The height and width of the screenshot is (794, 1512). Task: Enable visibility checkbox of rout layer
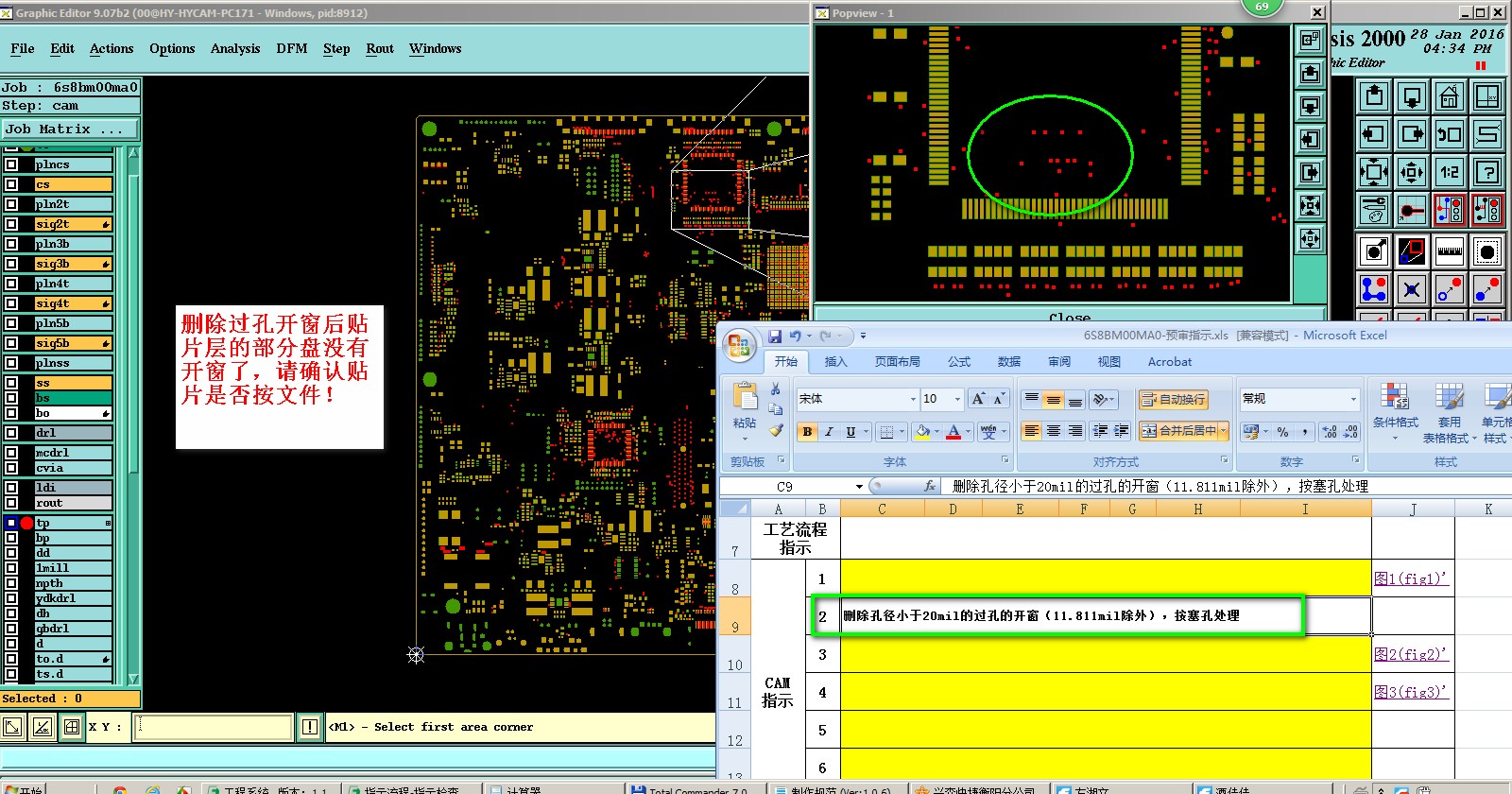(11, 503)
